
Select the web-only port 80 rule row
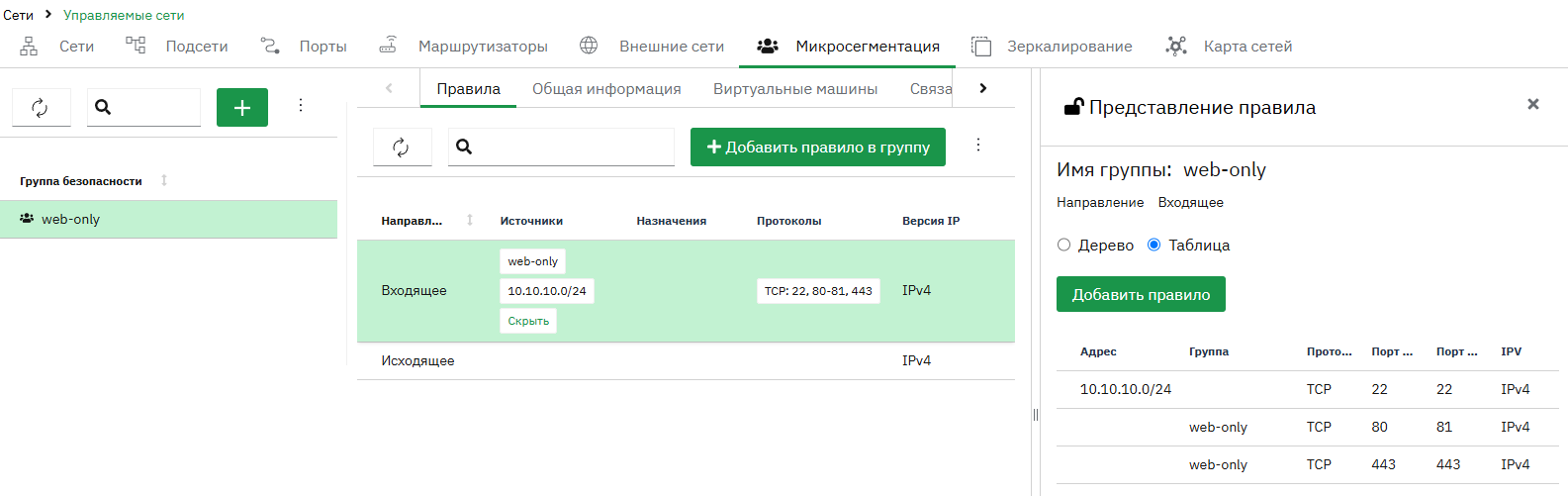click(x=1307, y=427)
